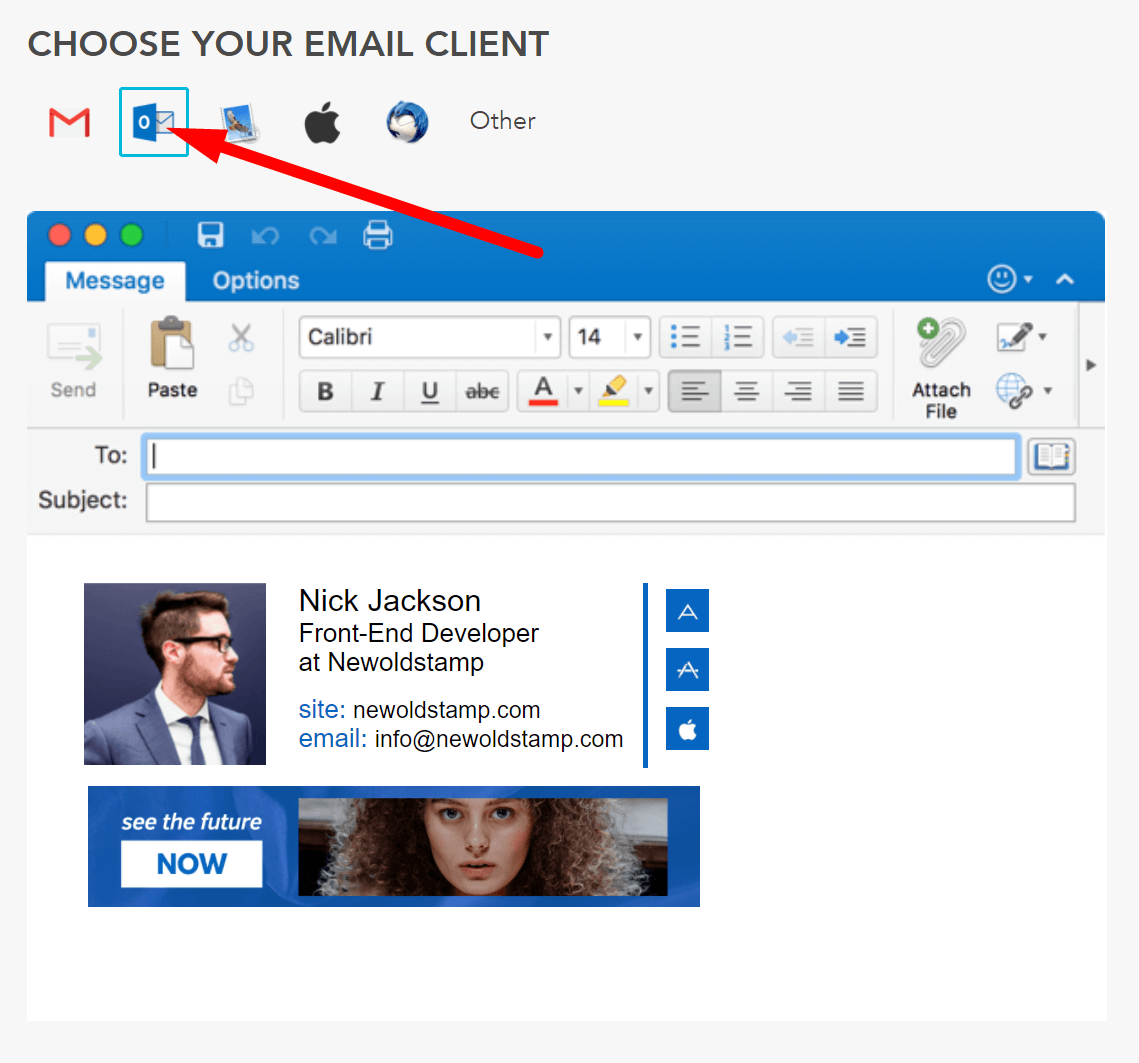Insert a numbered list

[737, 337]
